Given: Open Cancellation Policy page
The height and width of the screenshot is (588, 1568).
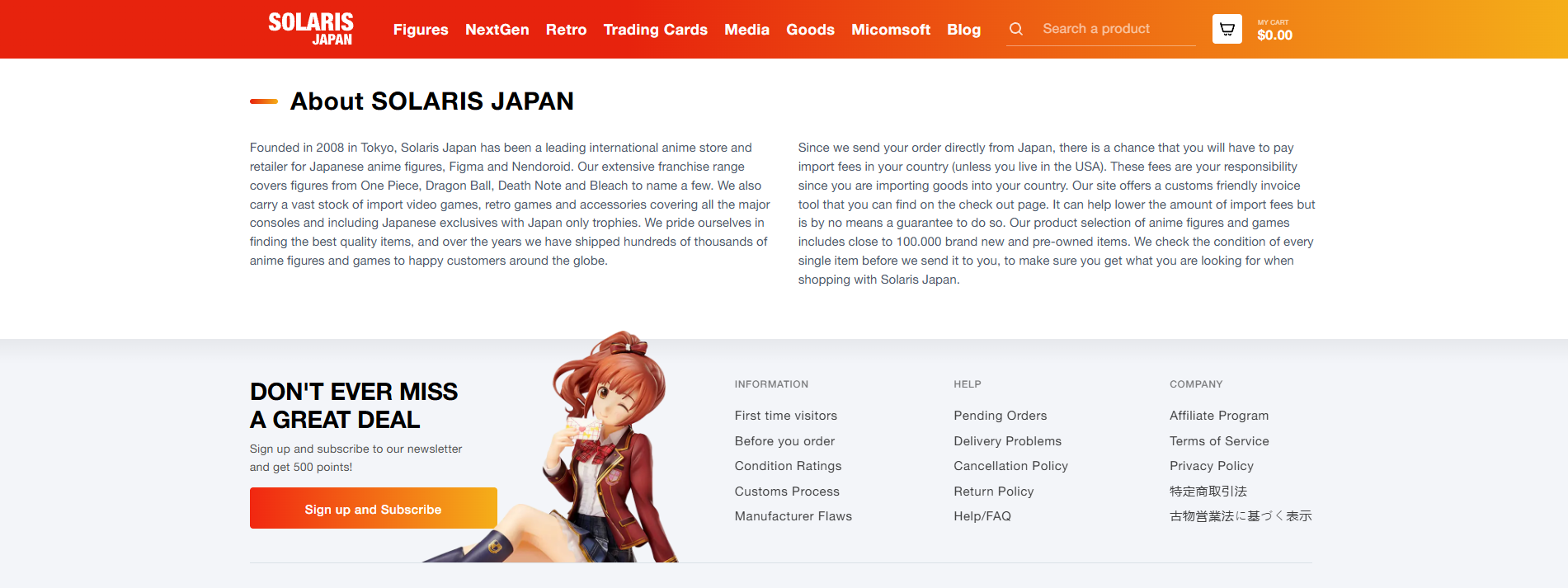Looking at the screenshot, I should [1011, 466].
